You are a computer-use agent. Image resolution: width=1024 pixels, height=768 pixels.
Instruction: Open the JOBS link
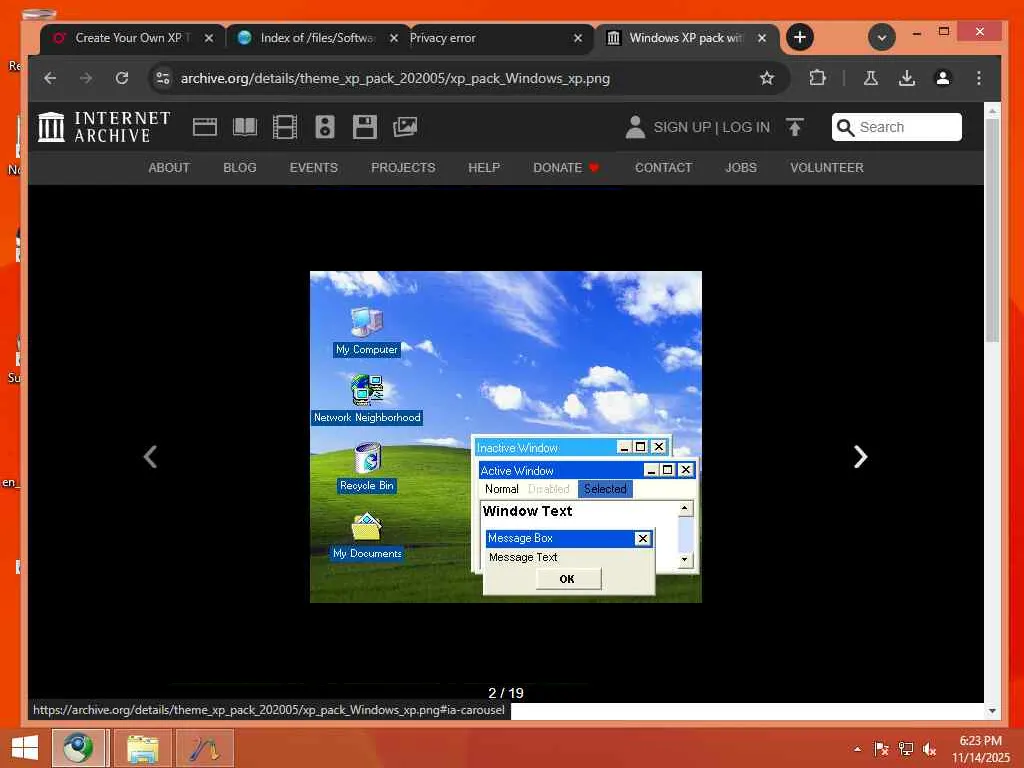pyautogui.click(x=741, y=168)
